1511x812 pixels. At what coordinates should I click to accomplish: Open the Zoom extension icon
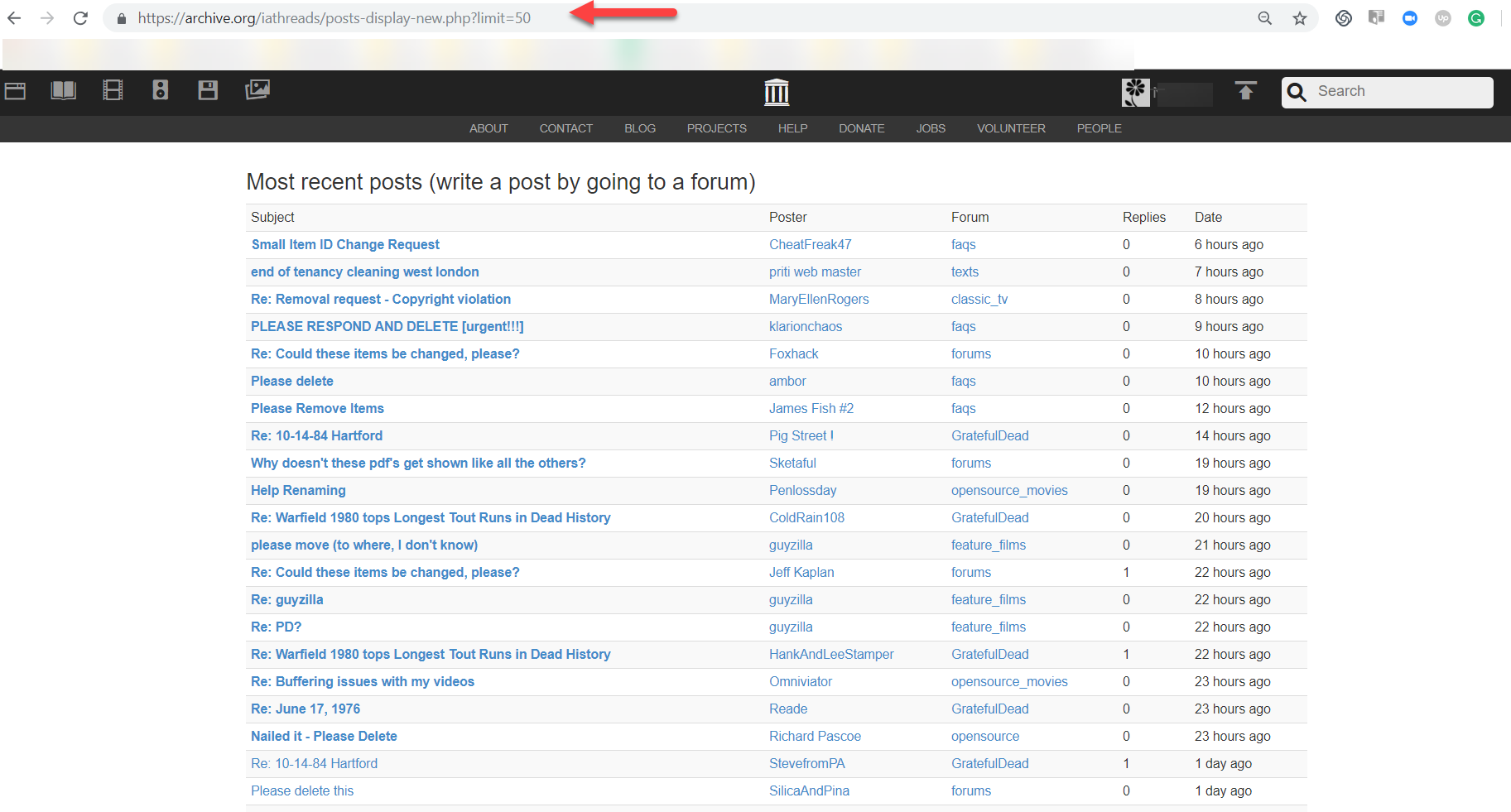(1410, 17)
